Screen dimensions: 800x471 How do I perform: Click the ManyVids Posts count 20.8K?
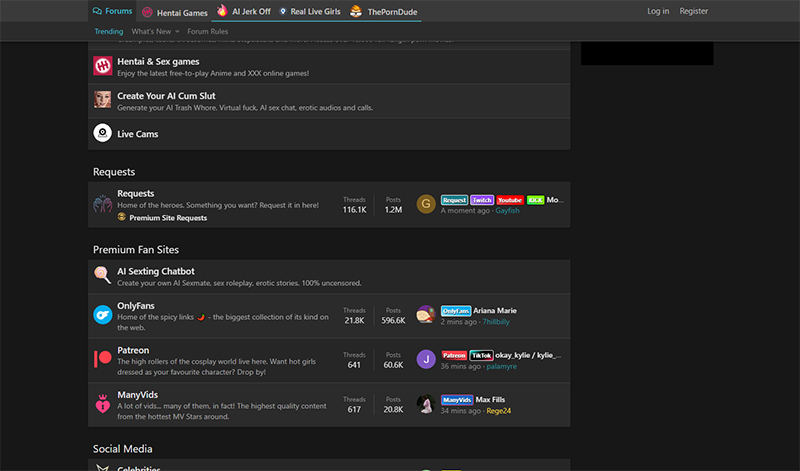pos(393,409)
